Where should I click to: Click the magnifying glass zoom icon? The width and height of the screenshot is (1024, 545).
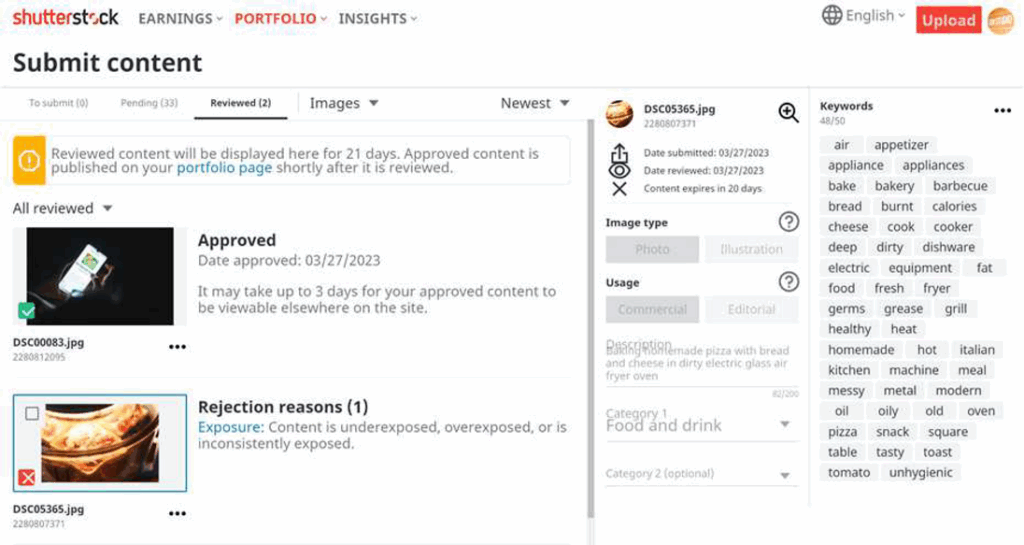click(x=788, y=113)
